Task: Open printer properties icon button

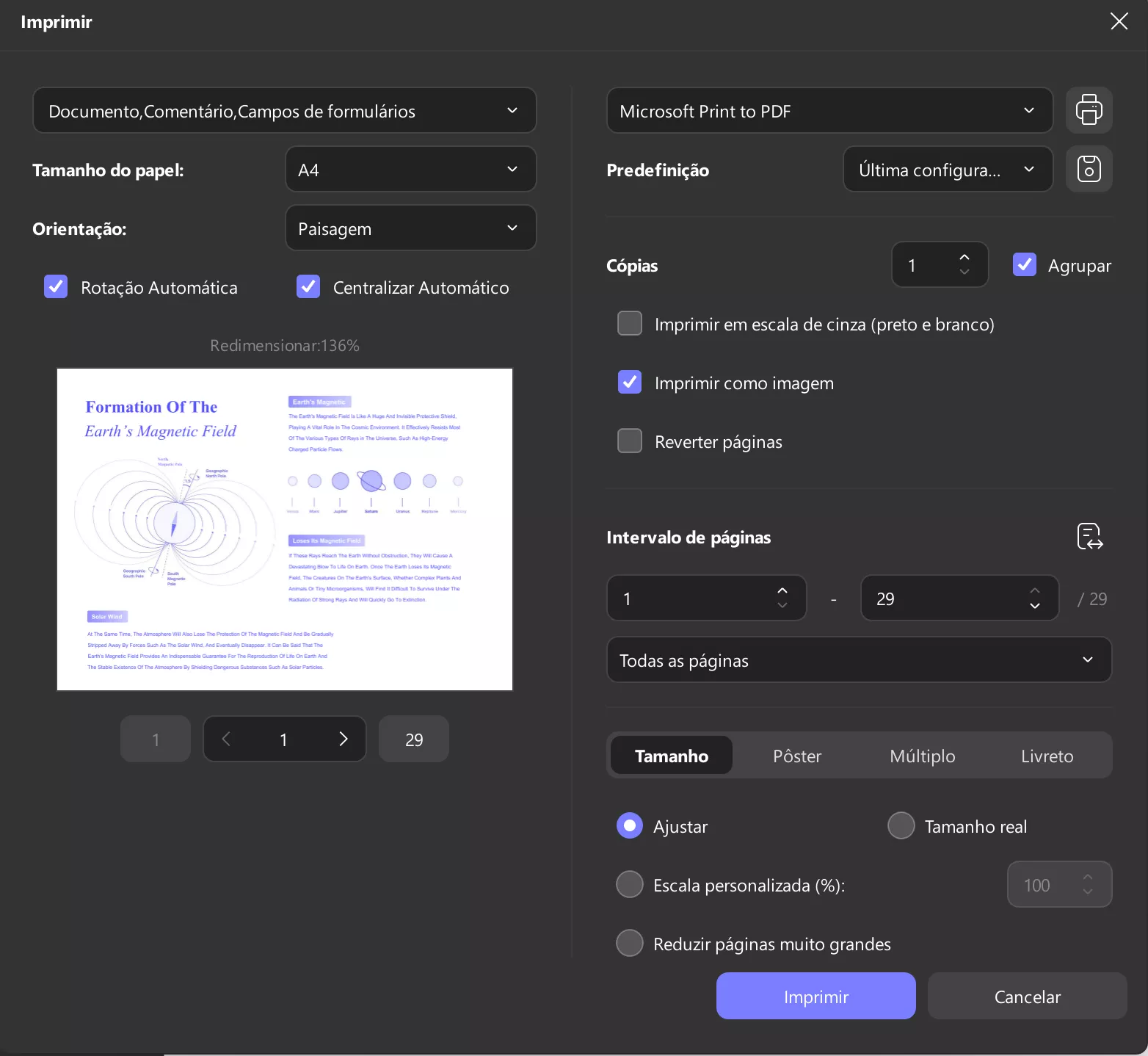Action: (1089, 110)
